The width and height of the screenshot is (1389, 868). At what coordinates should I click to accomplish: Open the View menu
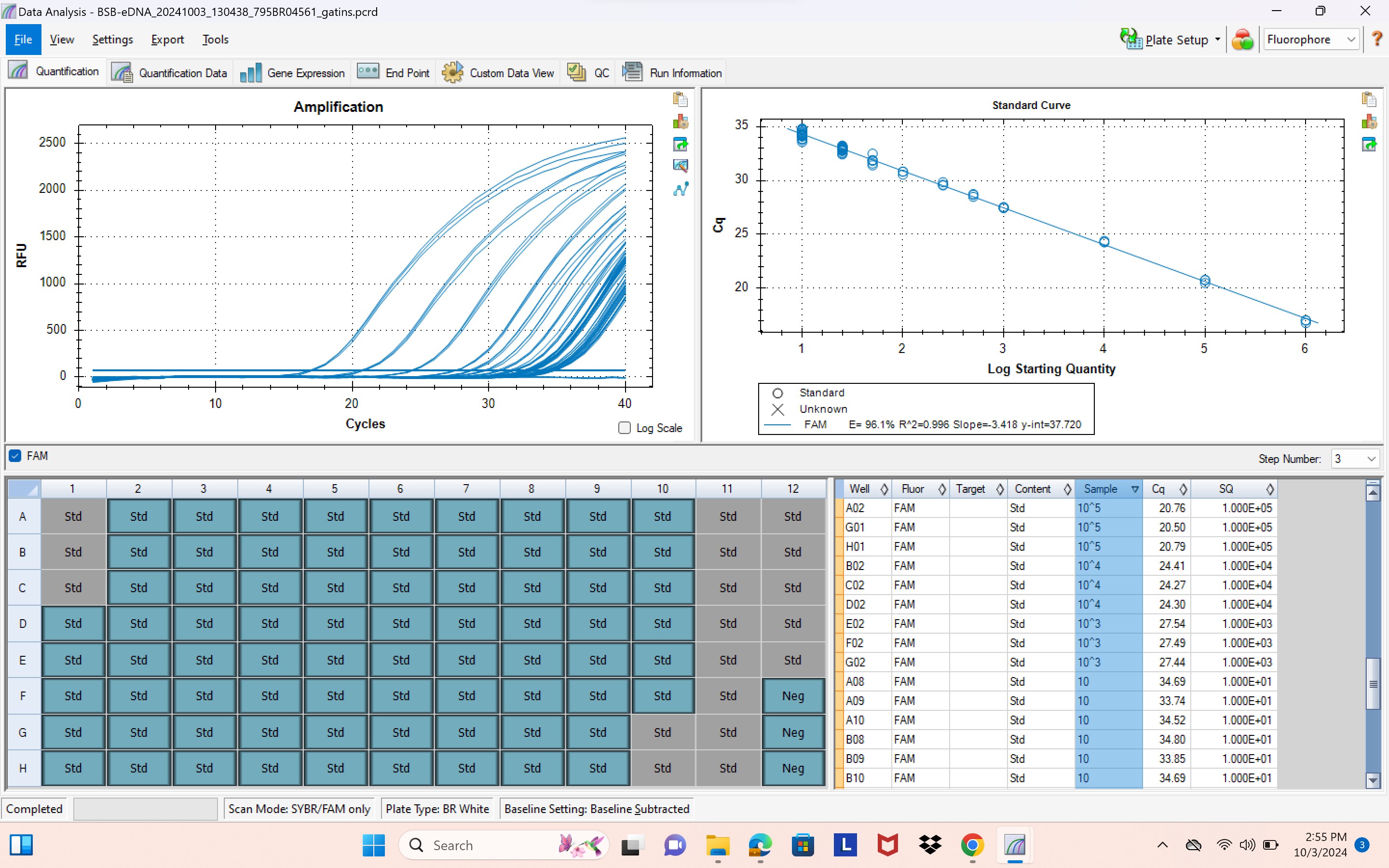[62, 39]
